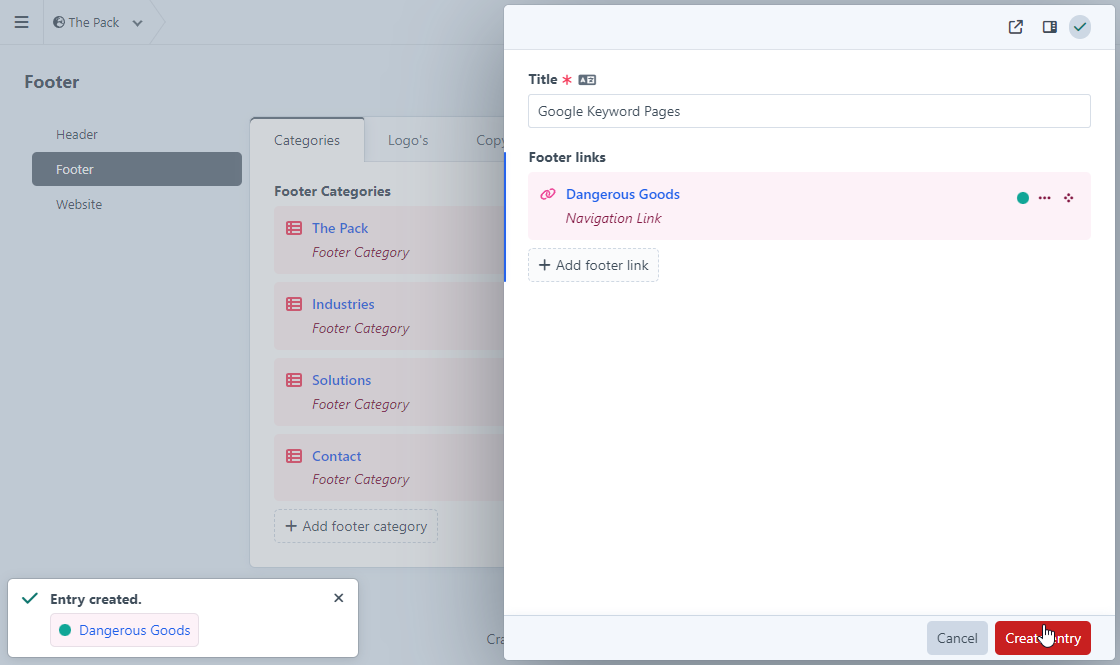Open the hamburger navigation menu
This screenshot has height=665, width=1120.
pos(21,22)
